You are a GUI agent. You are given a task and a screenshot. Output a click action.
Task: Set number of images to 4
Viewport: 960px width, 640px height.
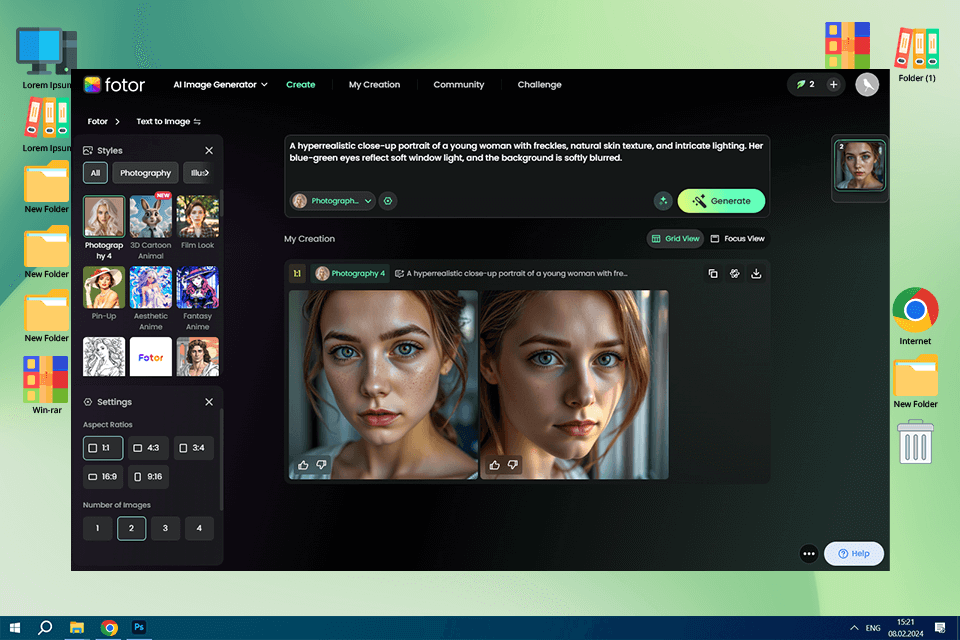pyautogui.click(x=199, y=528)
